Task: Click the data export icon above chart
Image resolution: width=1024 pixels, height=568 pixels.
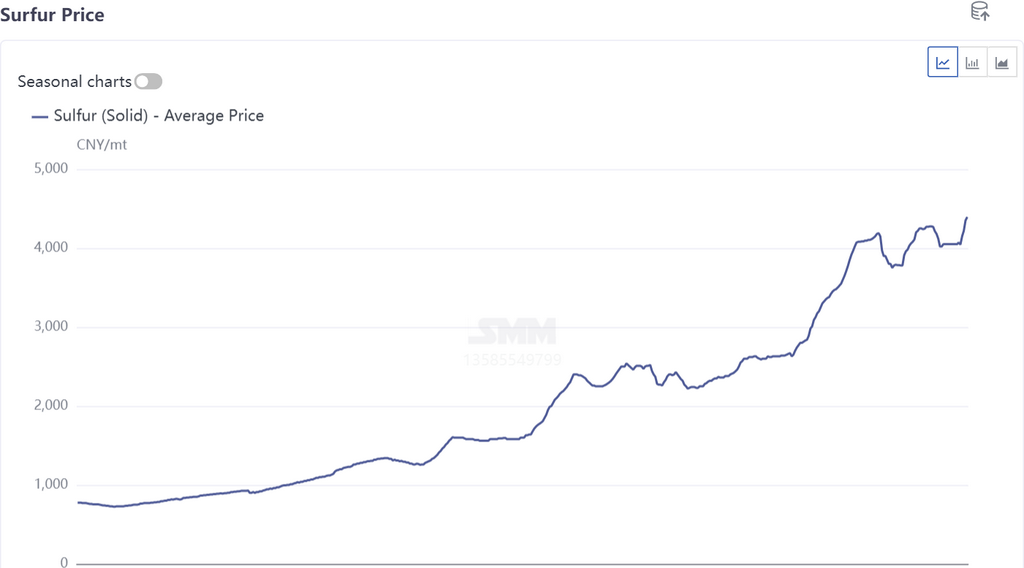Action: pyautogui.click(x=980, y=12)
